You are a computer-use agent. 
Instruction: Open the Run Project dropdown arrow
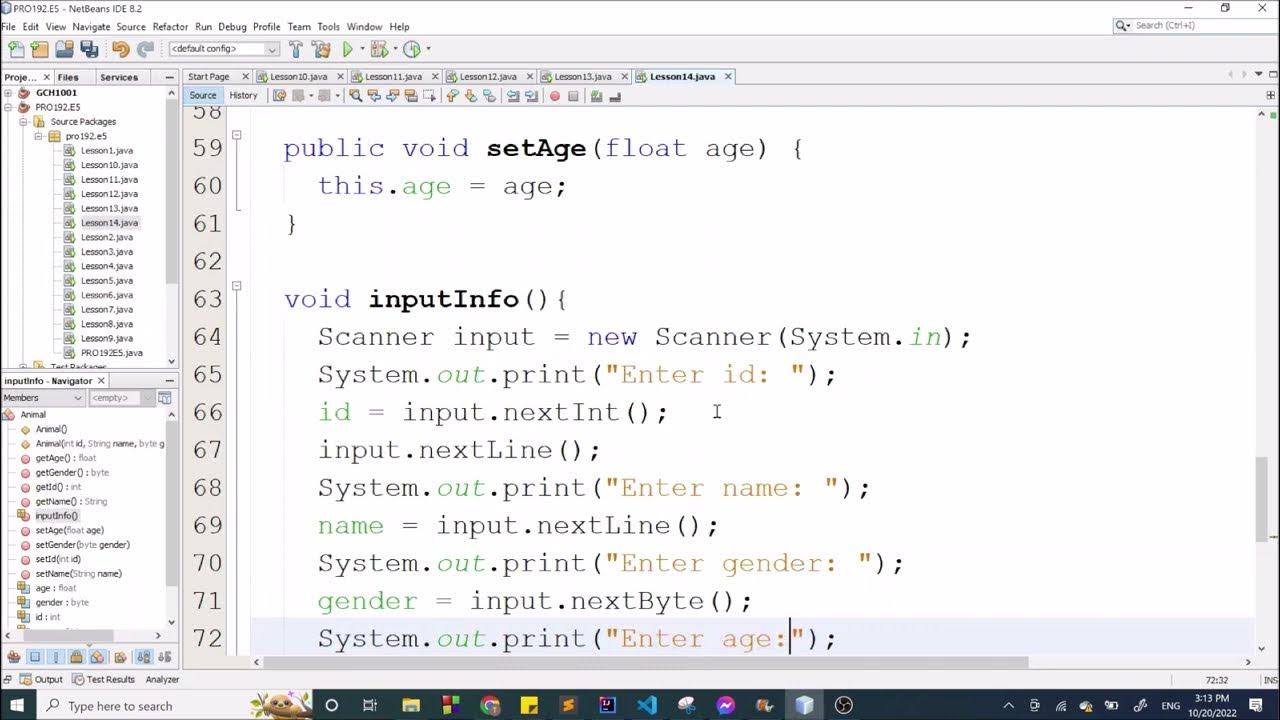point(362,48)
